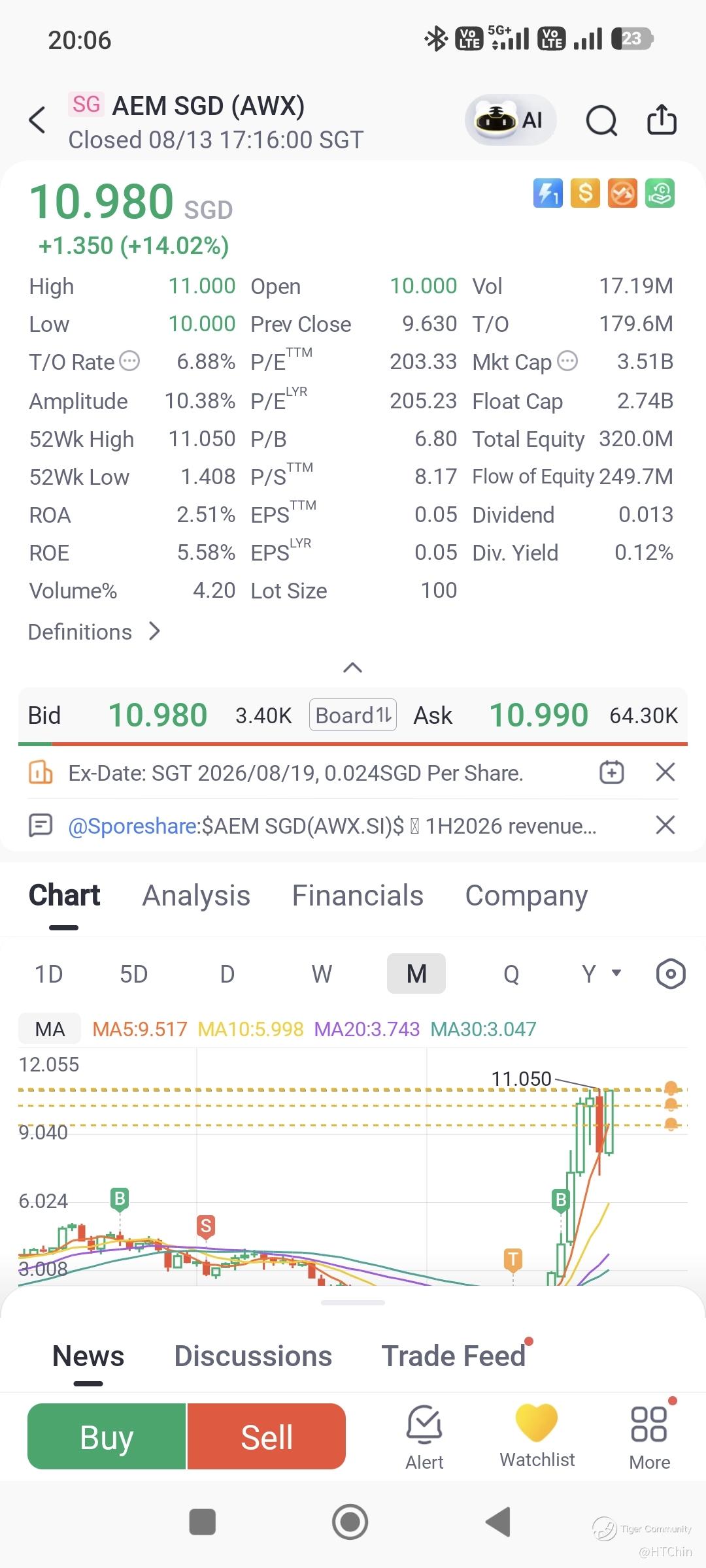This screenshot has width=706, height=1568.
Task: Tap the search magnifier icon
Action: click(x=601, y=120)
